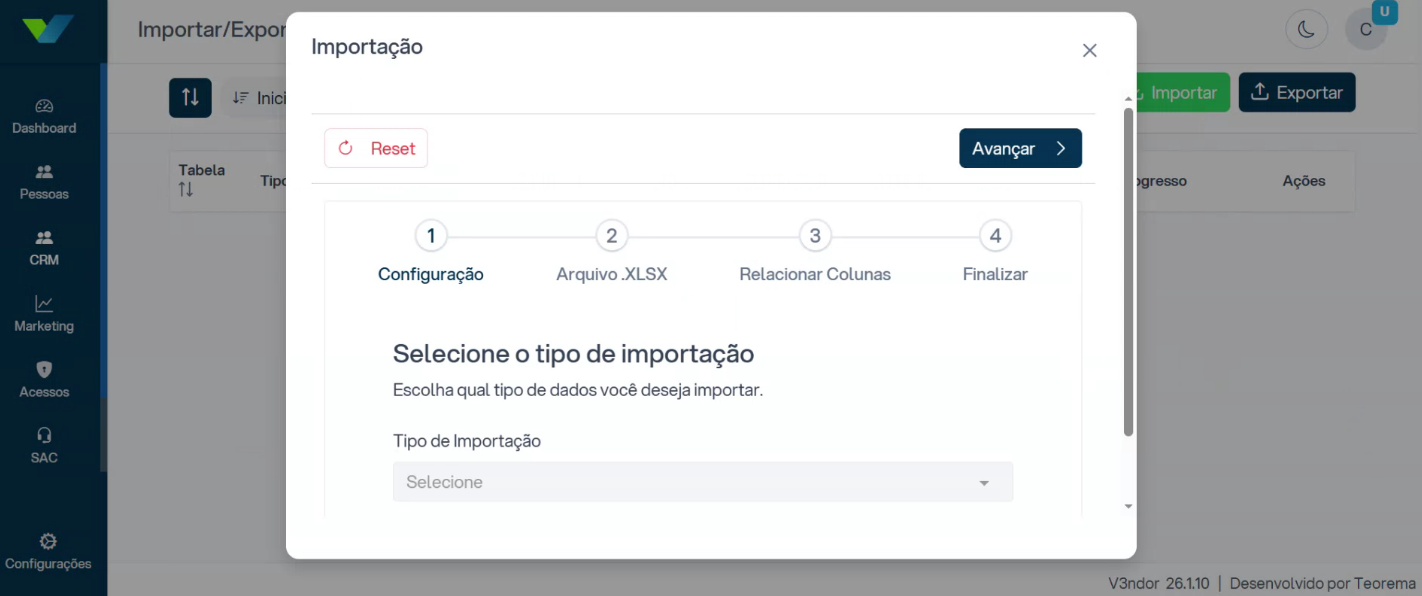Open the Dashboard sidebar item

44,117
